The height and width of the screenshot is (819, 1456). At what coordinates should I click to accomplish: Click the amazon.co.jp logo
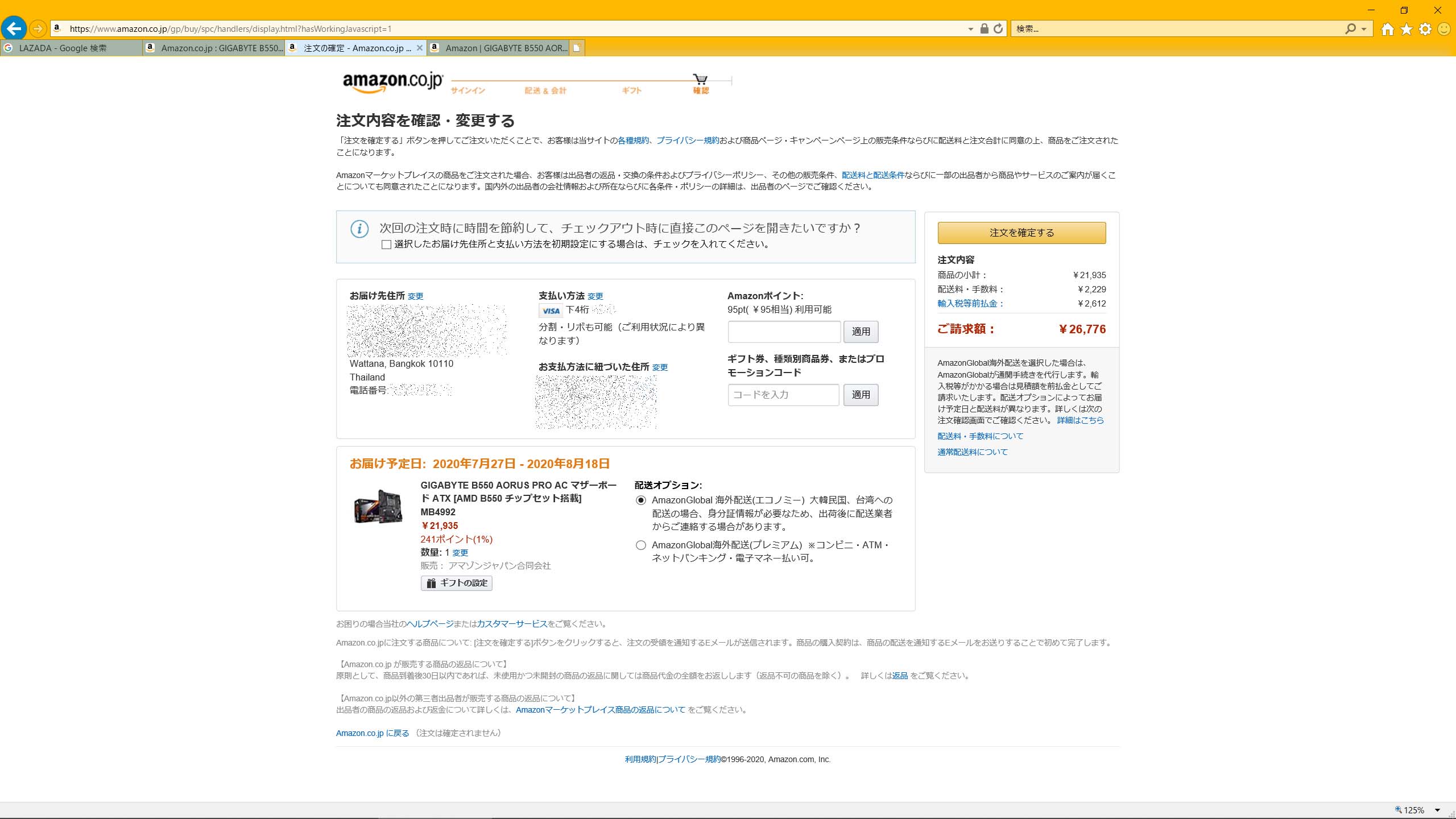pyautogui.click(x=392, y=82)
